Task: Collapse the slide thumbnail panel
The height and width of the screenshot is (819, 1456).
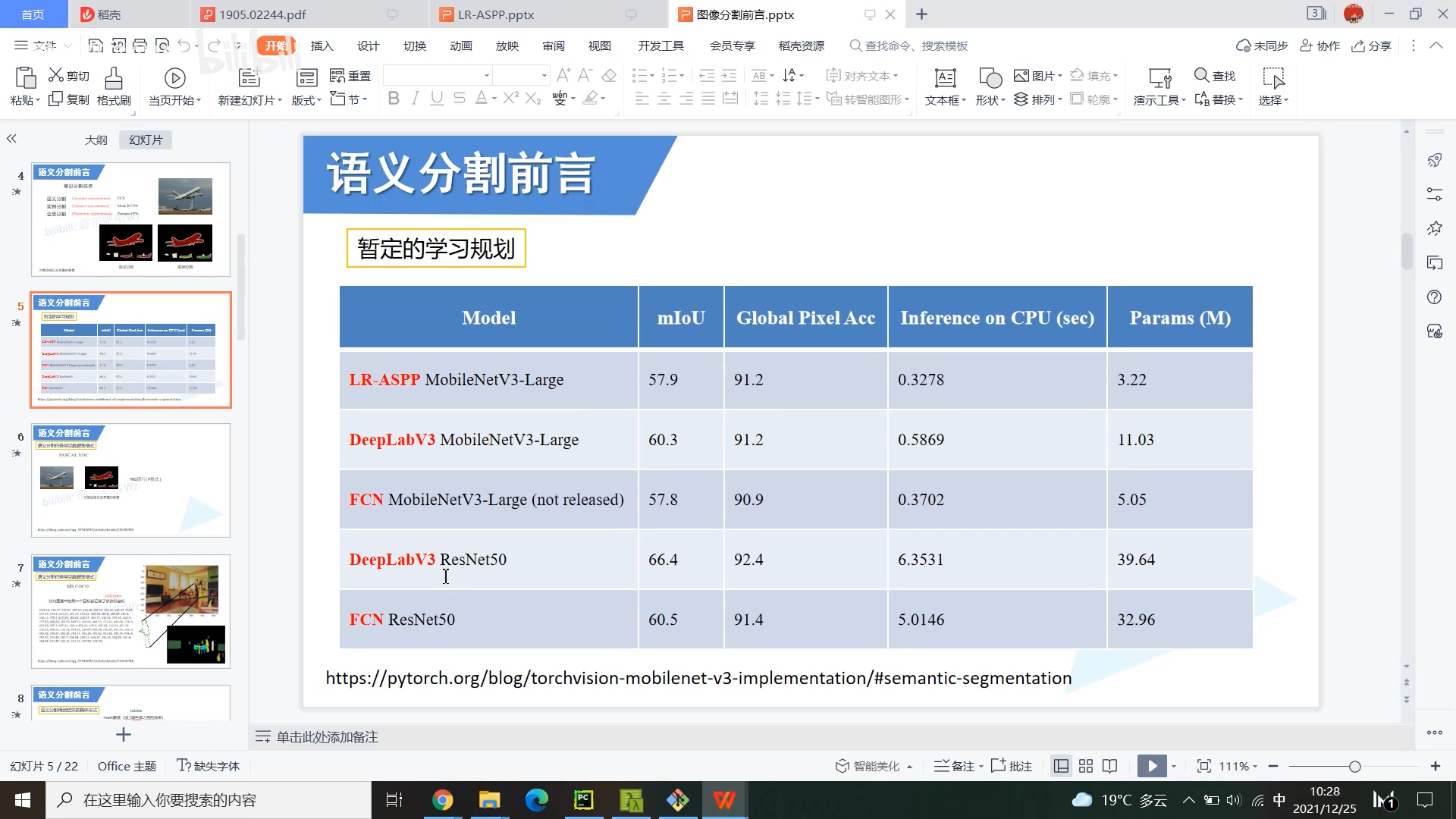Action: 11,139
